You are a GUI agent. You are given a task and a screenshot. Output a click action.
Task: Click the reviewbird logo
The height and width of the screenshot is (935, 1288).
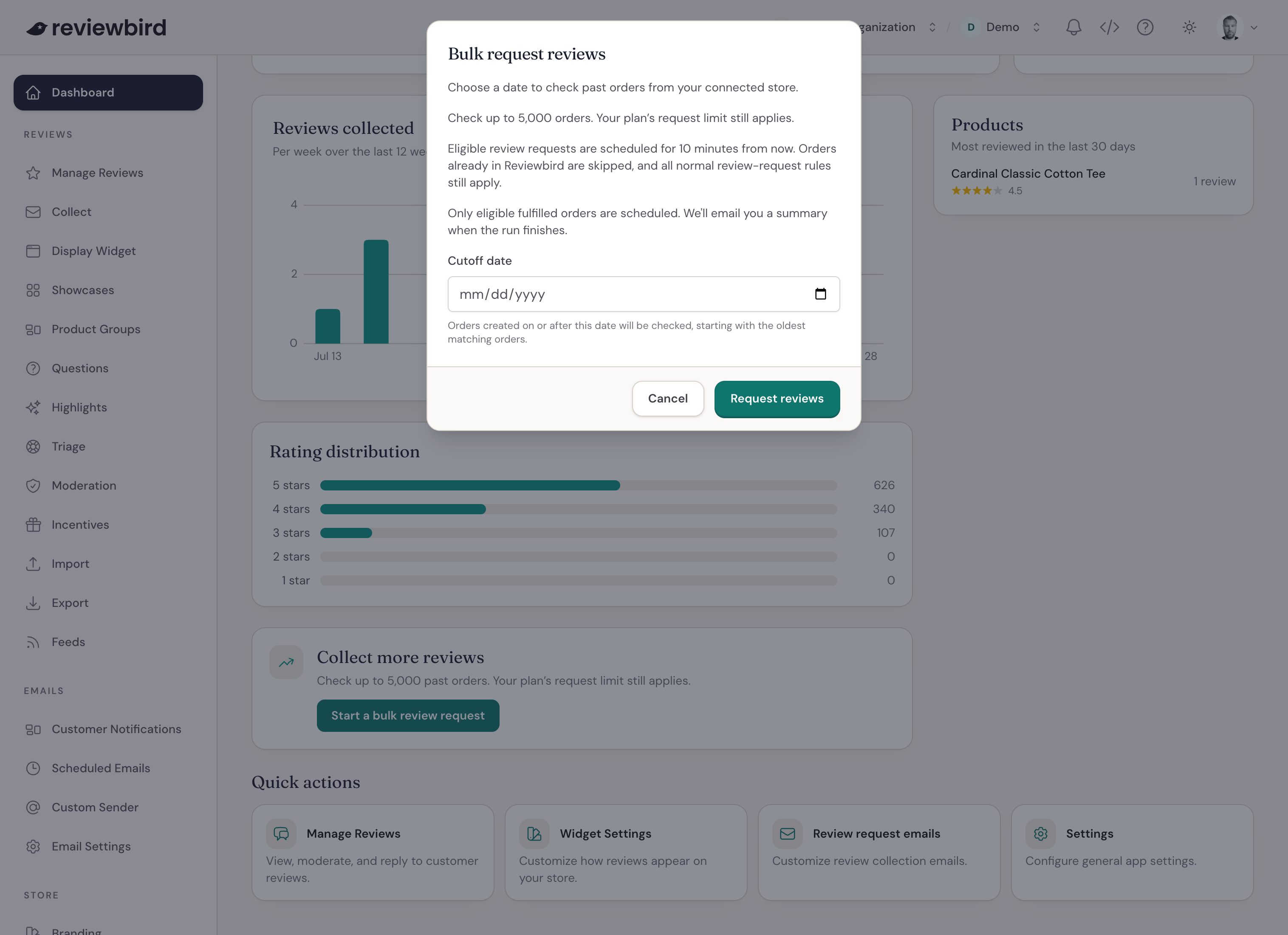[x=96, y=27]
